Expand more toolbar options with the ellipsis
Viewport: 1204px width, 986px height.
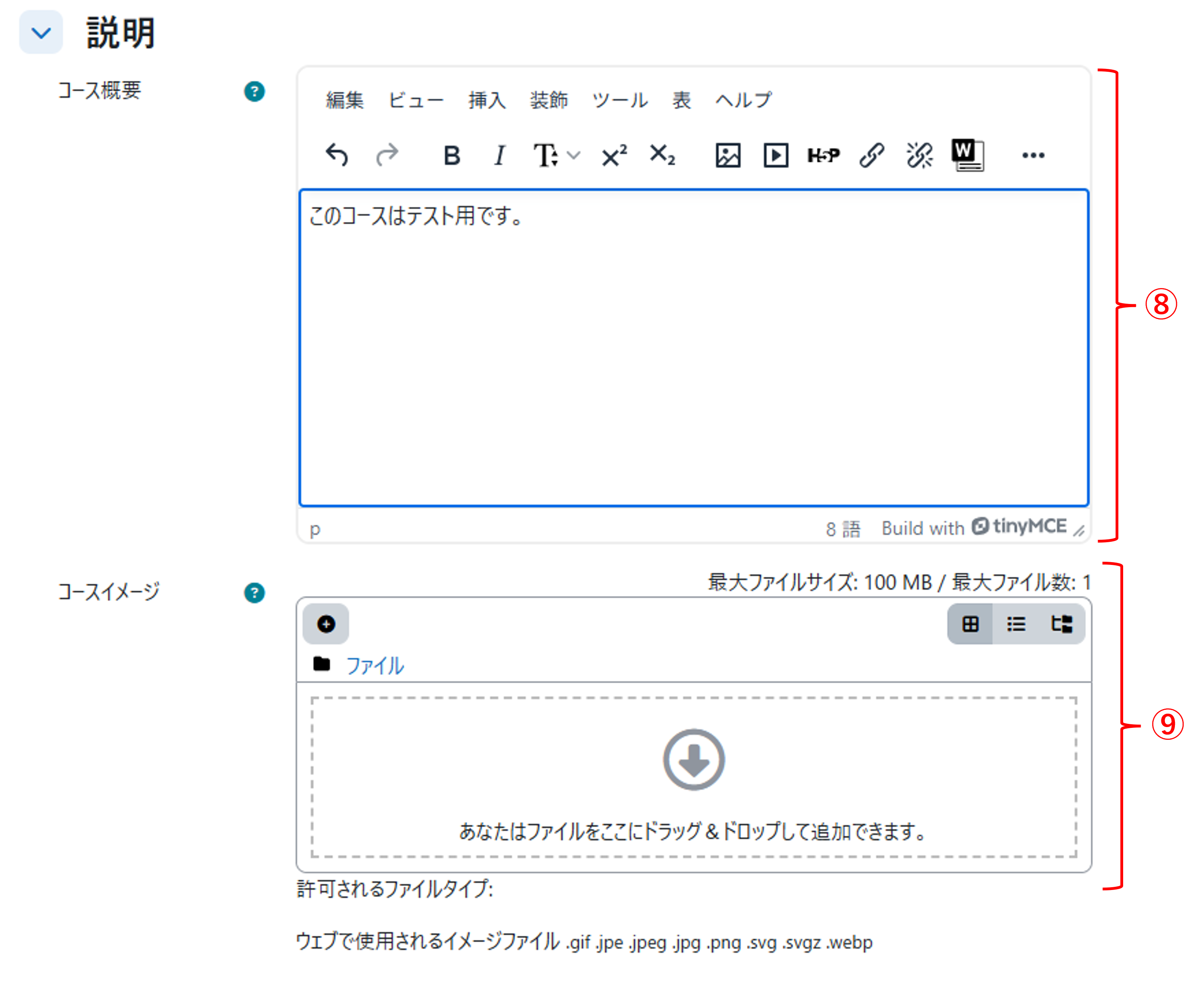click(x=1033, y=155)
